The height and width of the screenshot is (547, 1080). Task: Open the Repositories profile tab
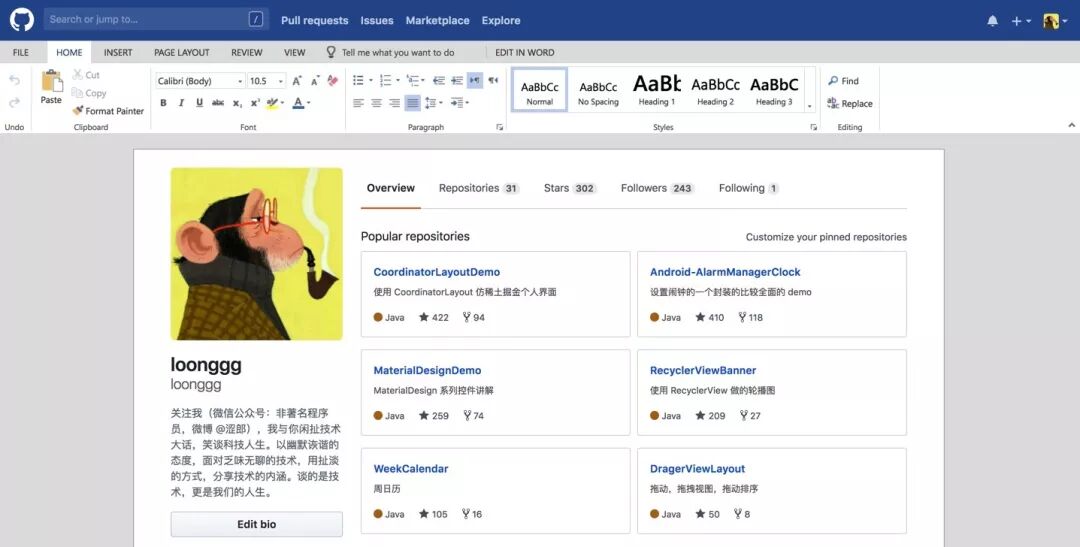pos(479,188)
